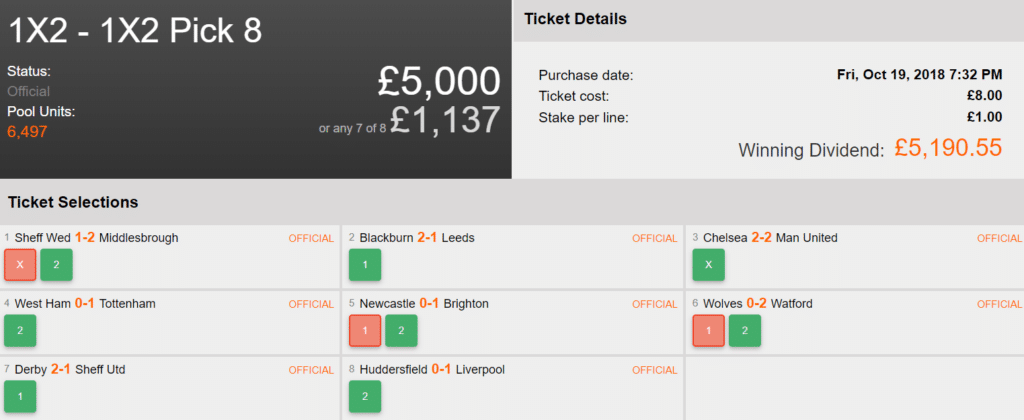Screen dimensions: 1024x420
Task: Click the green 1 pick for Blackburn vs Leeds
Action: click(364, 265)
